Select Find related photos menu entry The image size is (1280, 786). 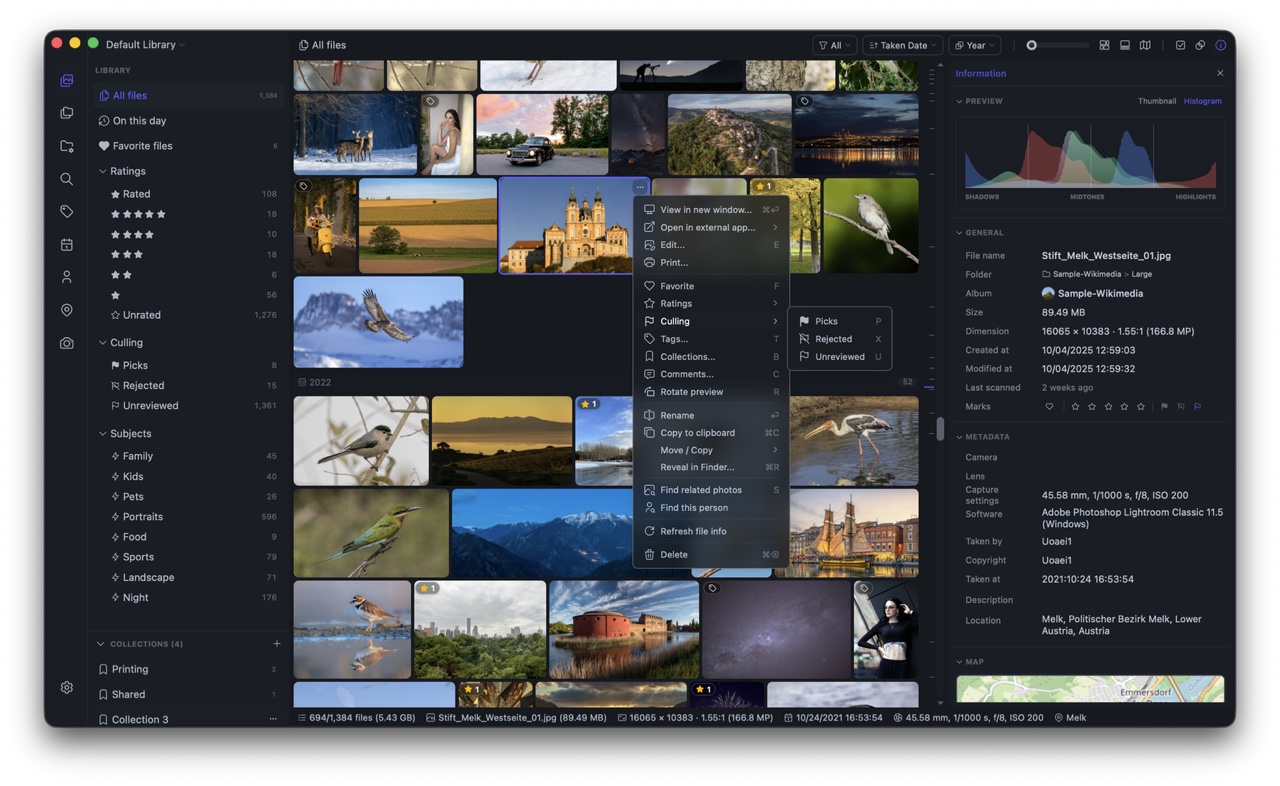click(711, 490)
